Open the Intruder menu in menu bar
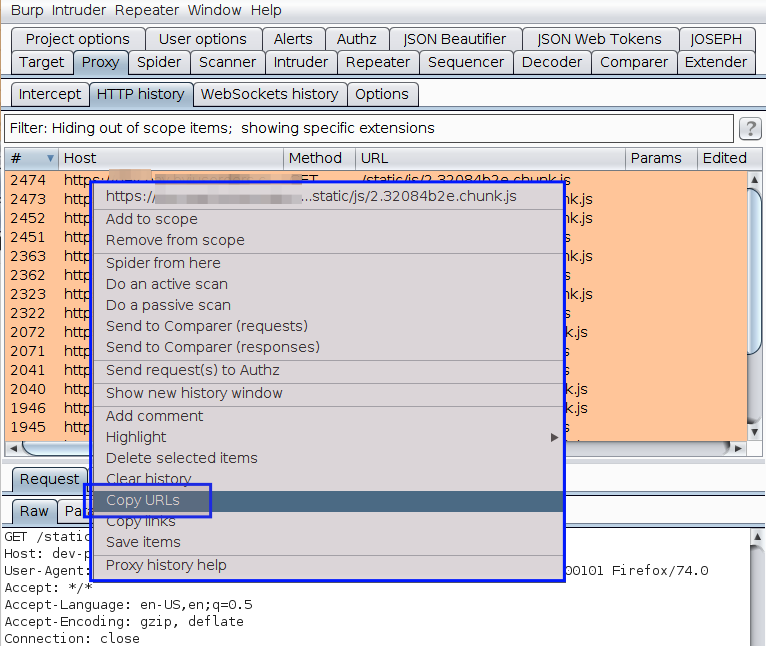Screen dimensions: 766x646 [x=79, y=10]
